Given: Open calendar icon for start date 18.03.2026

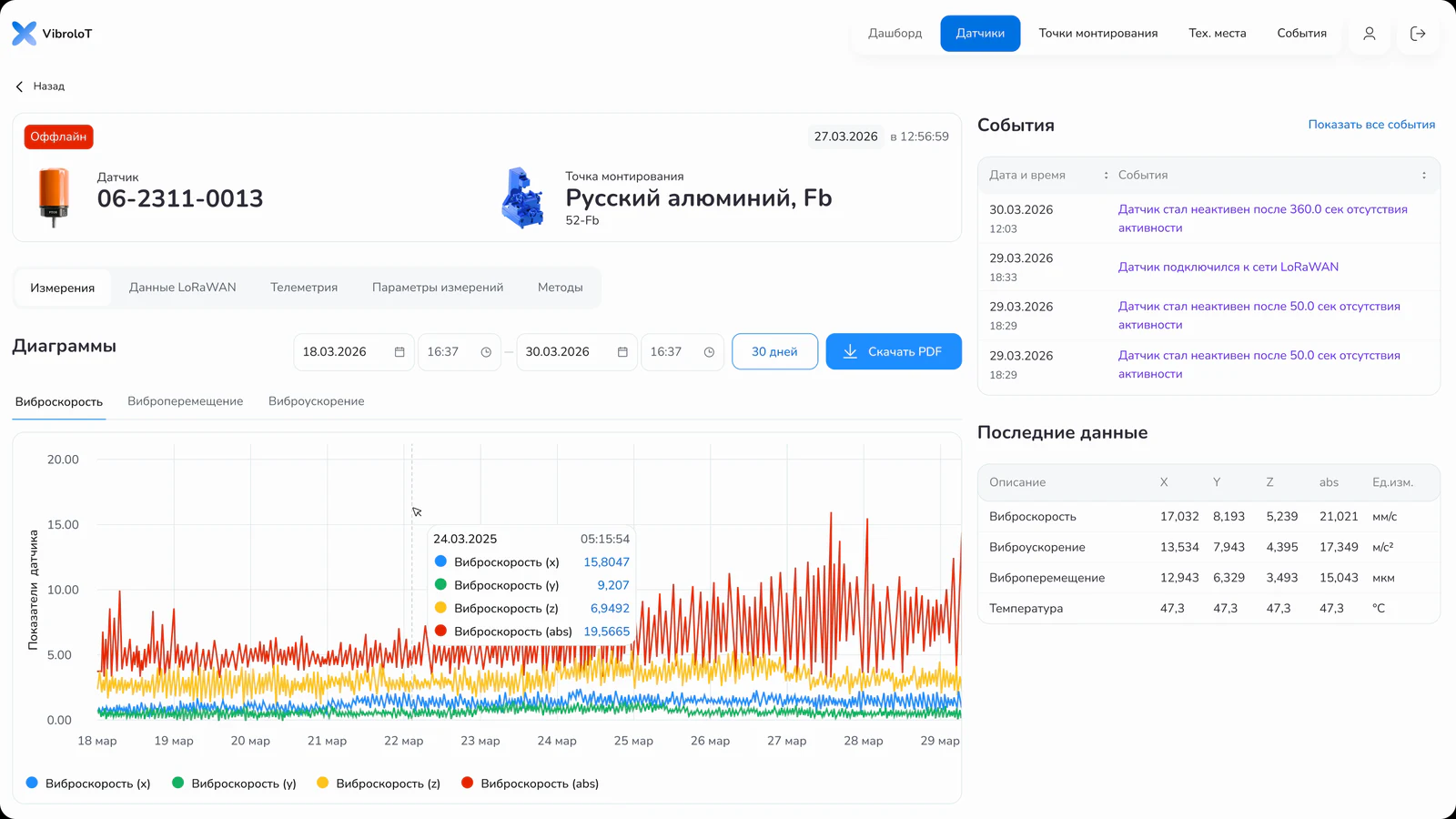Looking at the screenshot, I should click(x=399, y=352).
